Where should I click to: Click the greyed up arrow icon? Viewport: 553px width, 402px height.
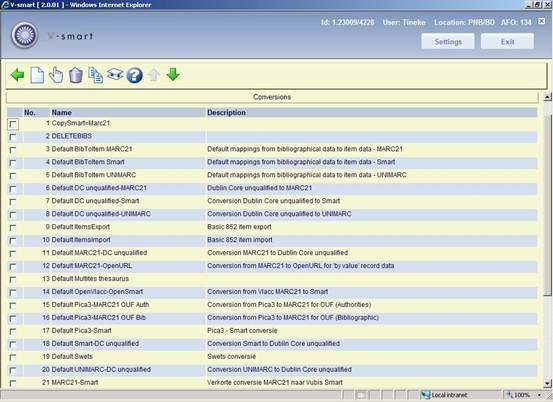(154, 74)
